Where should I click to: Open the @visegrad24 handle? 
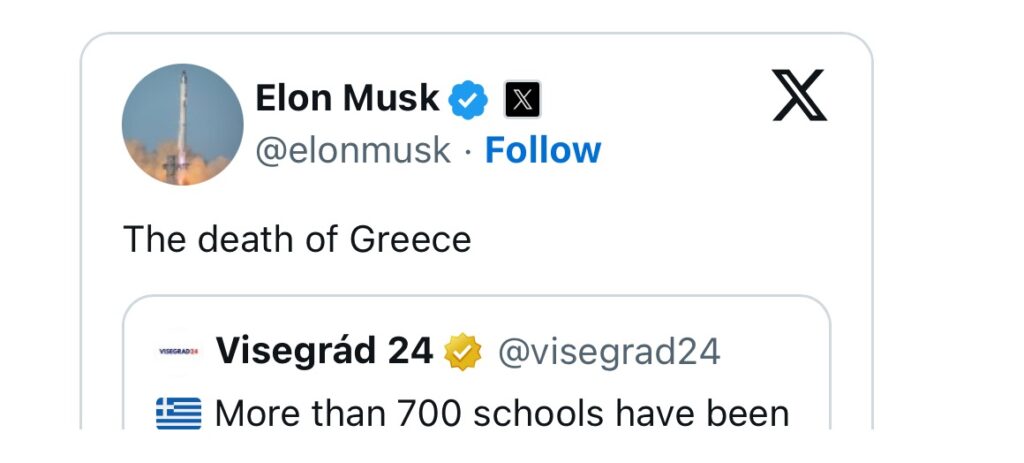tap(609, 353)
